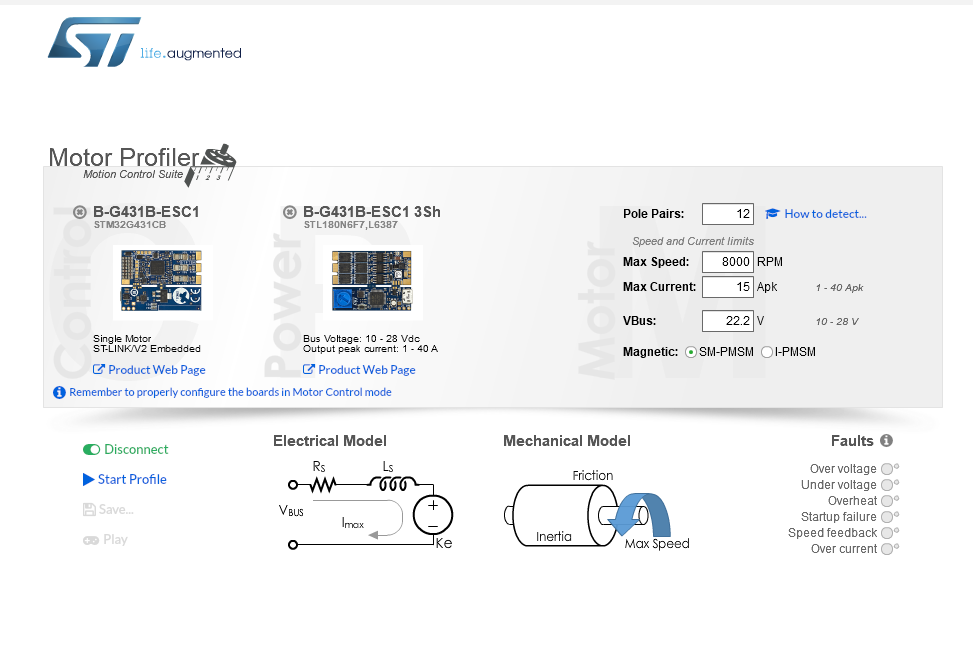The height and width of the screenshot is (649, 973).
Task: Select the I-PMSM magnetic radio button
Action: point(767,352)
